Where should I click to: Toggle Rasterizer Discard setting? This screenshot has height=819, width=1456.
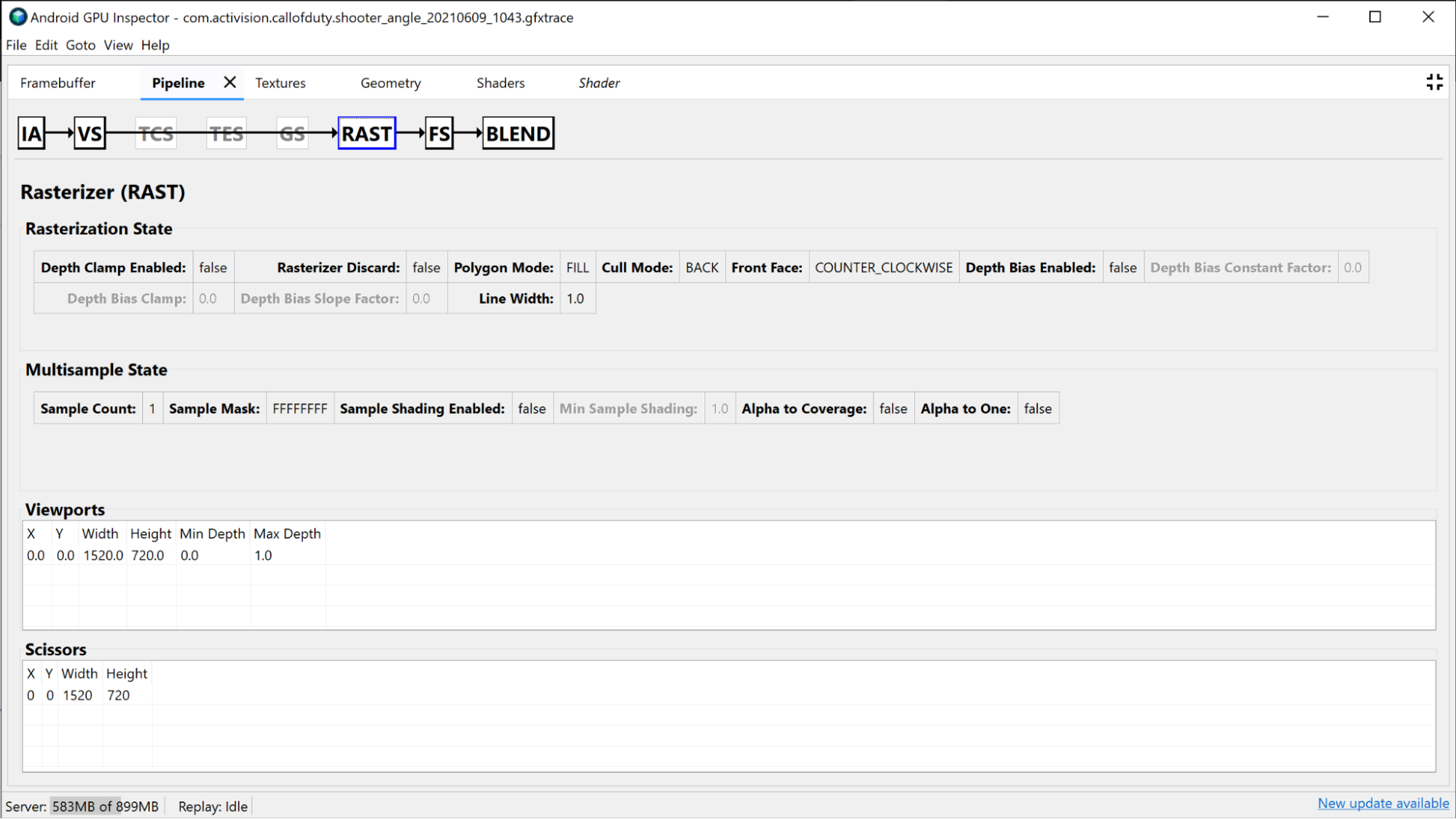click(426, 267)
